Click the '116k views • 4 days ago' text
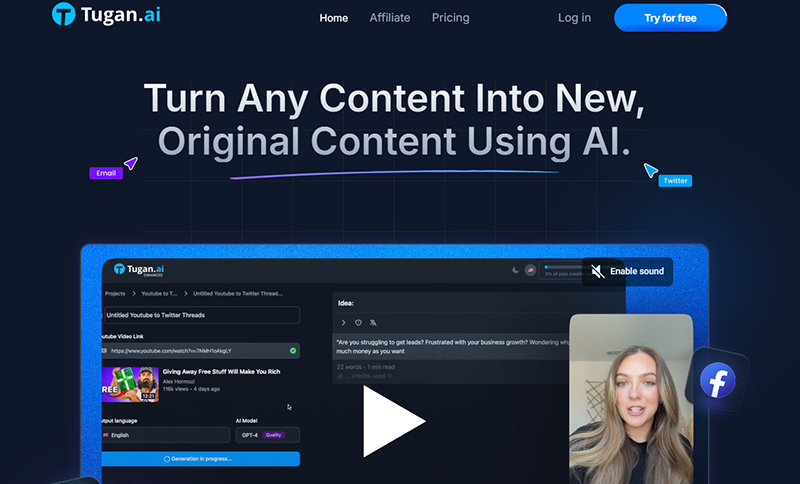The image size is (800, 484). pos(191,389)
